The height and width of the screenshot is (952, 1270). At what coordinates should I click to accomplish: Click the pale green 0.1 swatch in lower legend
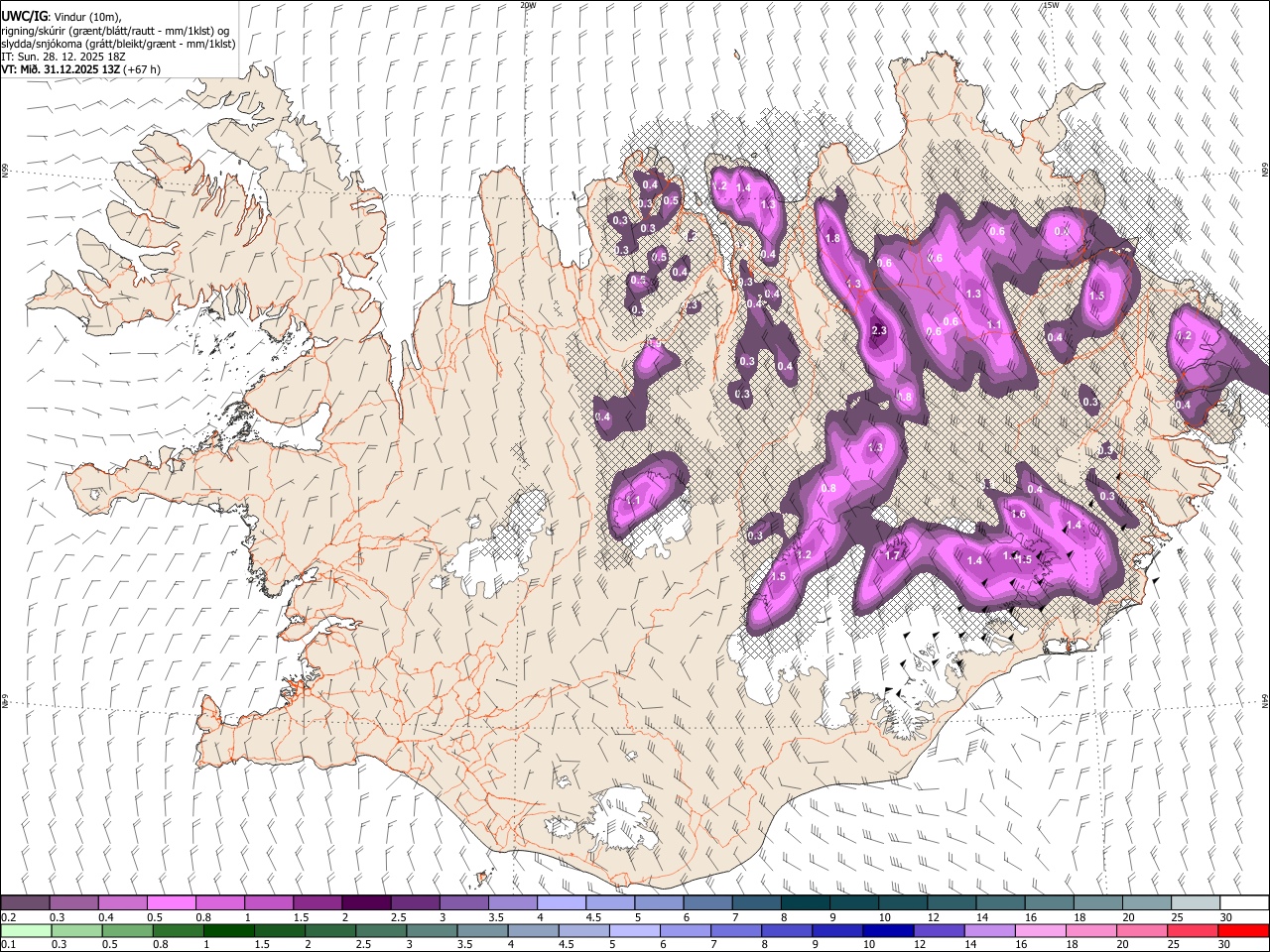tap(26, 931)
